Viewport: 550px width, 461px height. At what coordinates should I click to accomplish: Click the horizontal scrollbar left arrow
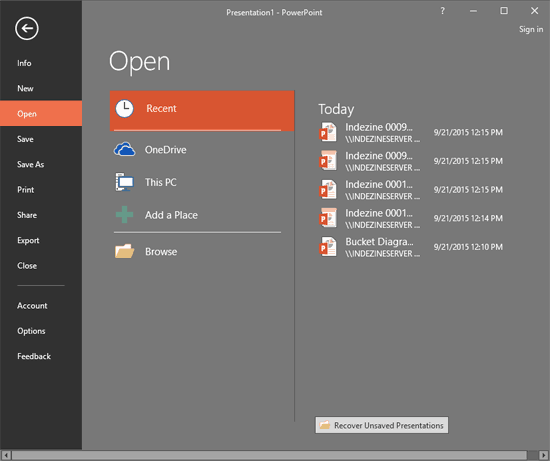6,455
